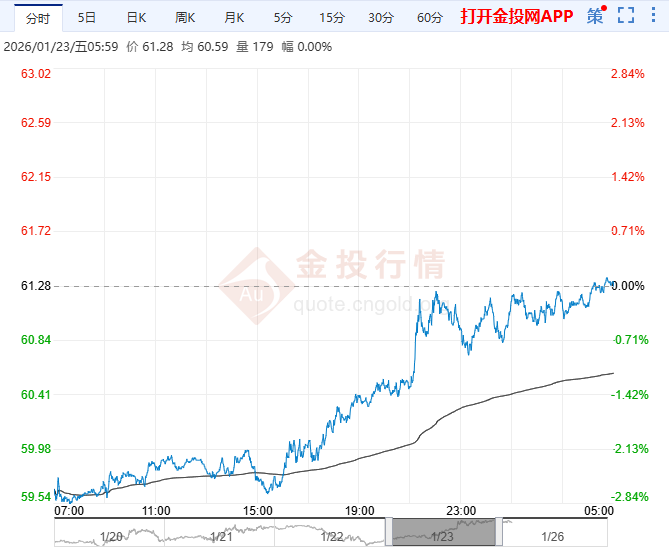This screenshot has width=670, height=547.
Task: Open the 打开金投网APP link
Action: (x=517, y=16)
